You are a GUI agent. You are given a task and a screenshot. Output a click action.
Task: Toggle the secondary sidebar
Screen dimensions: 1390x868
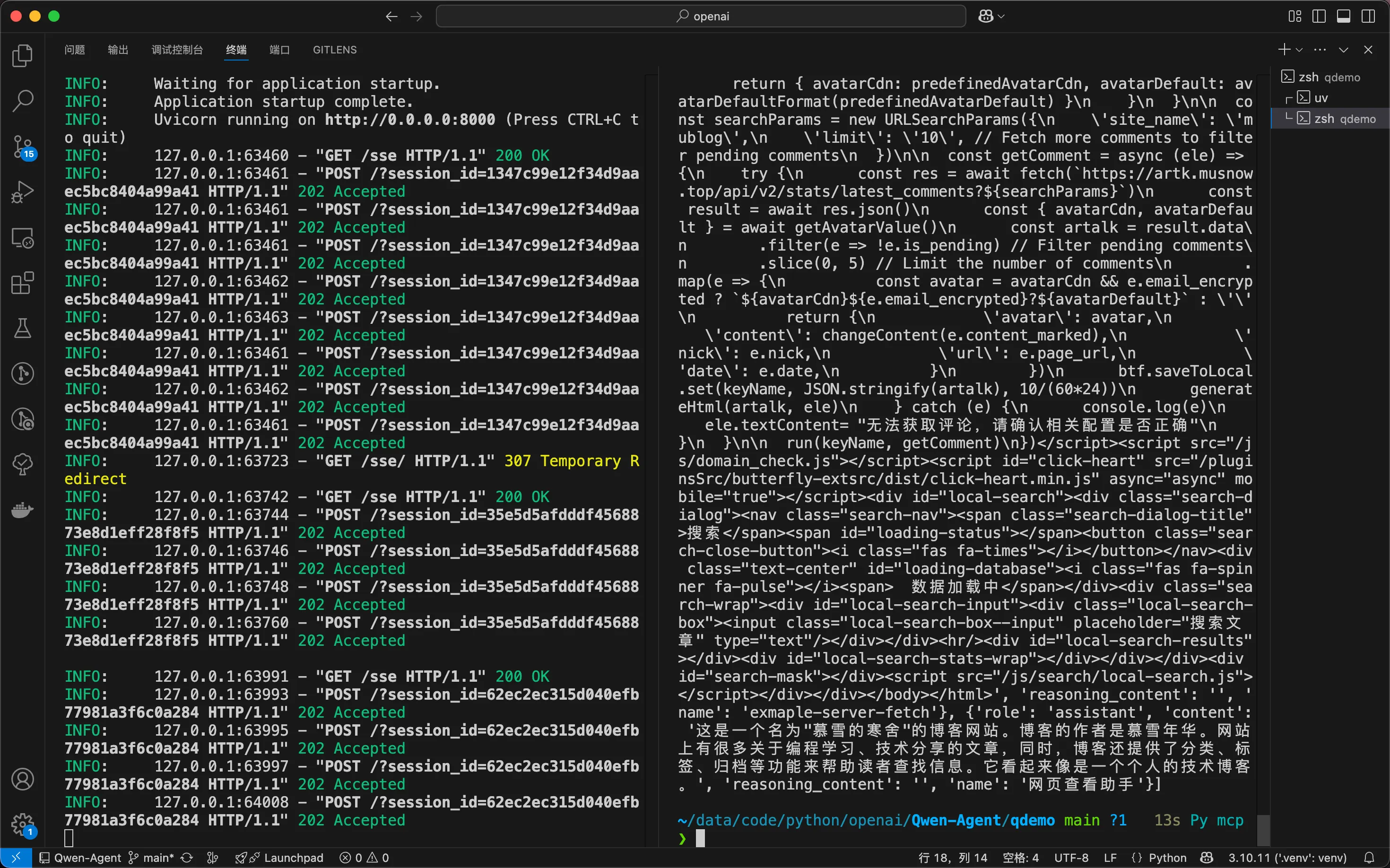tap(1369, 16)
